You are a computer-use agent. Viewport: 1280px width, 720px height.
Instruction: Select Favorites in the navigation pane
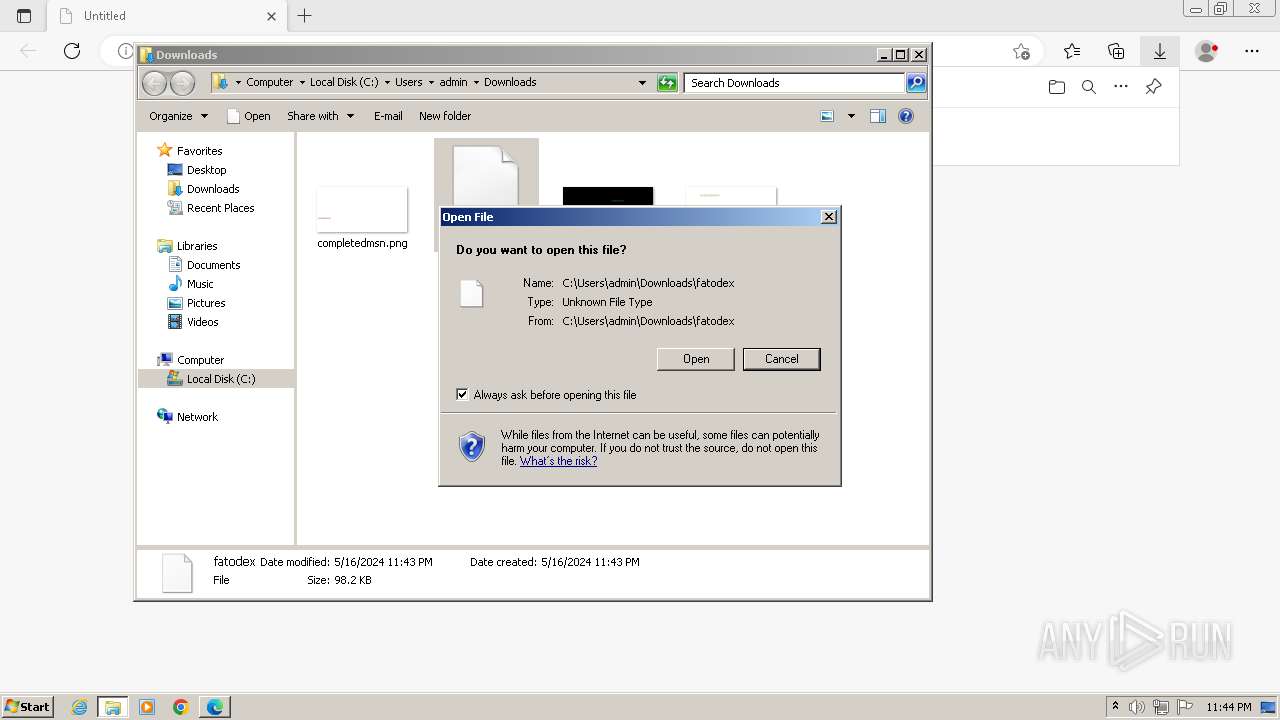tap(199, 151)
